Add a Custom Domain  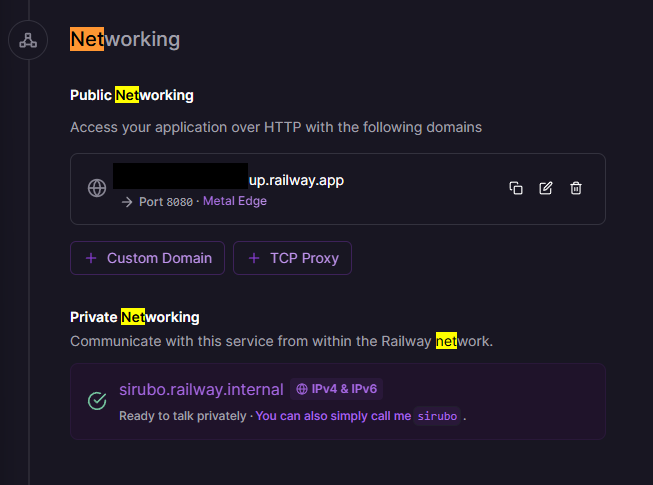[147, 258]
